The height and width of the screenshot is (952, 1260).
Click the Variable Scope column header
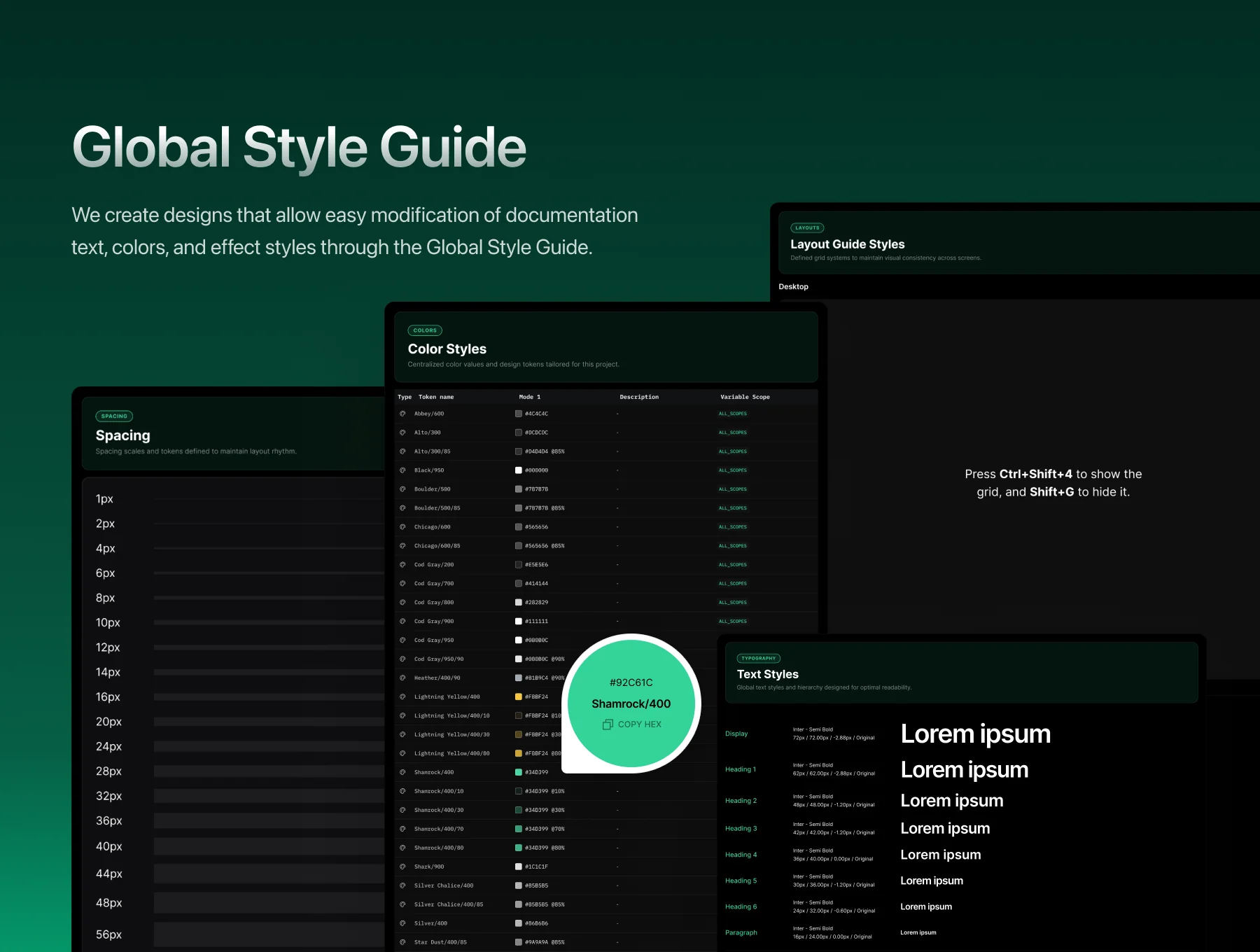(x=745, y=397)
